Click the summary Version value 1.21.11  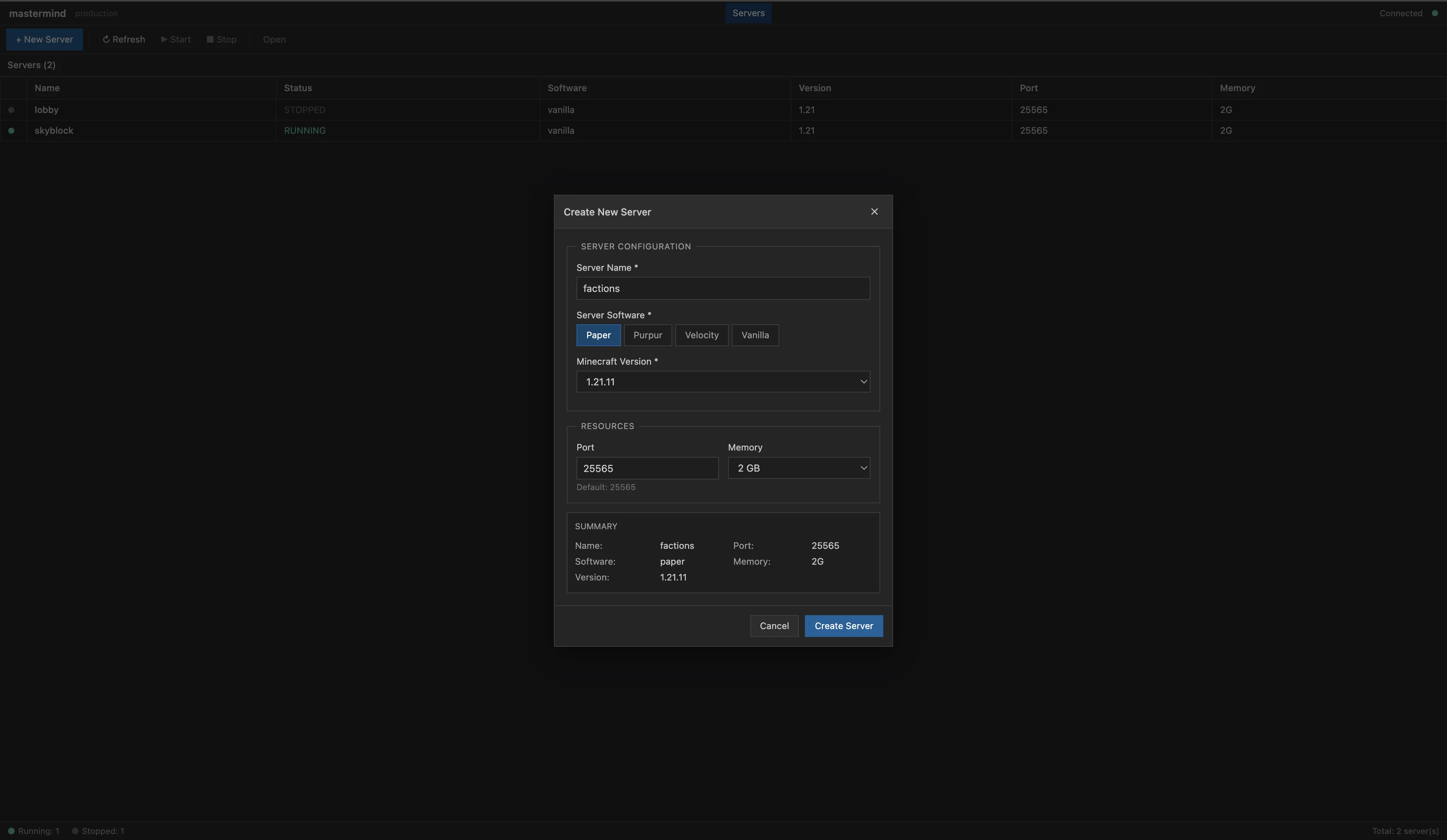click(673, 577)
